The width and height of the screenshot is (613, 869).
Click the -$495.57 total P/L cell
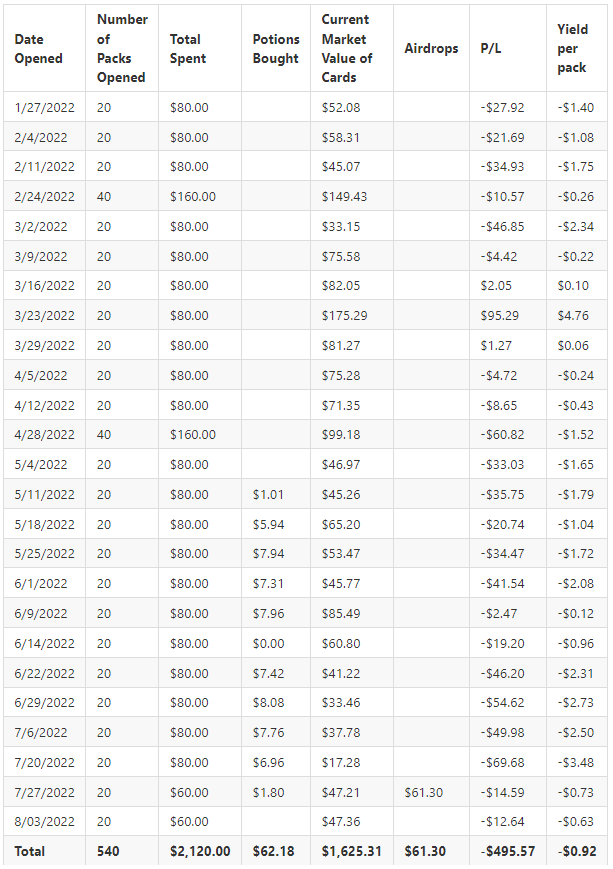(x=508, y=852)
